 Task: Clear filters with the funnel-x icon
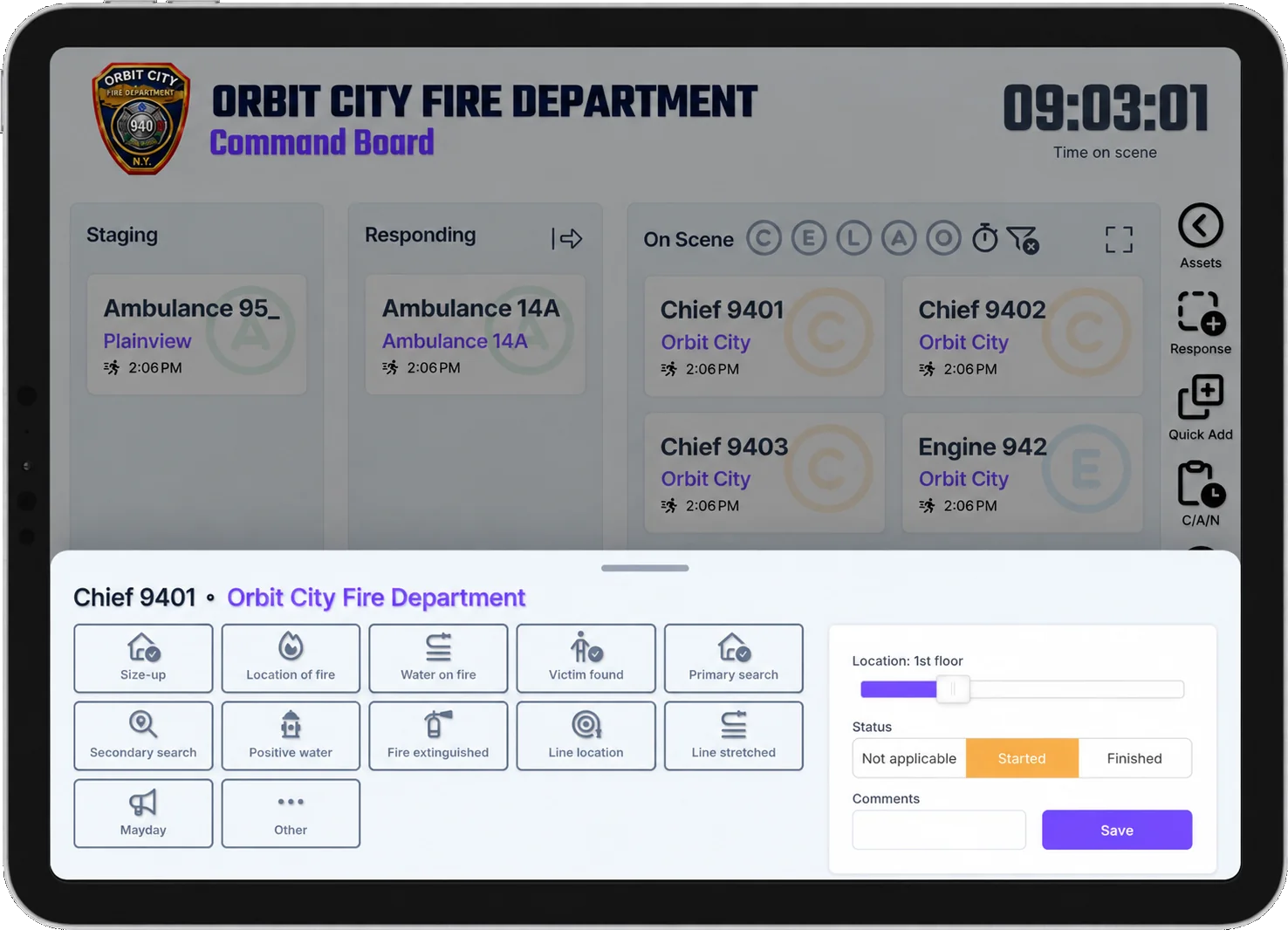[1022, 239]
